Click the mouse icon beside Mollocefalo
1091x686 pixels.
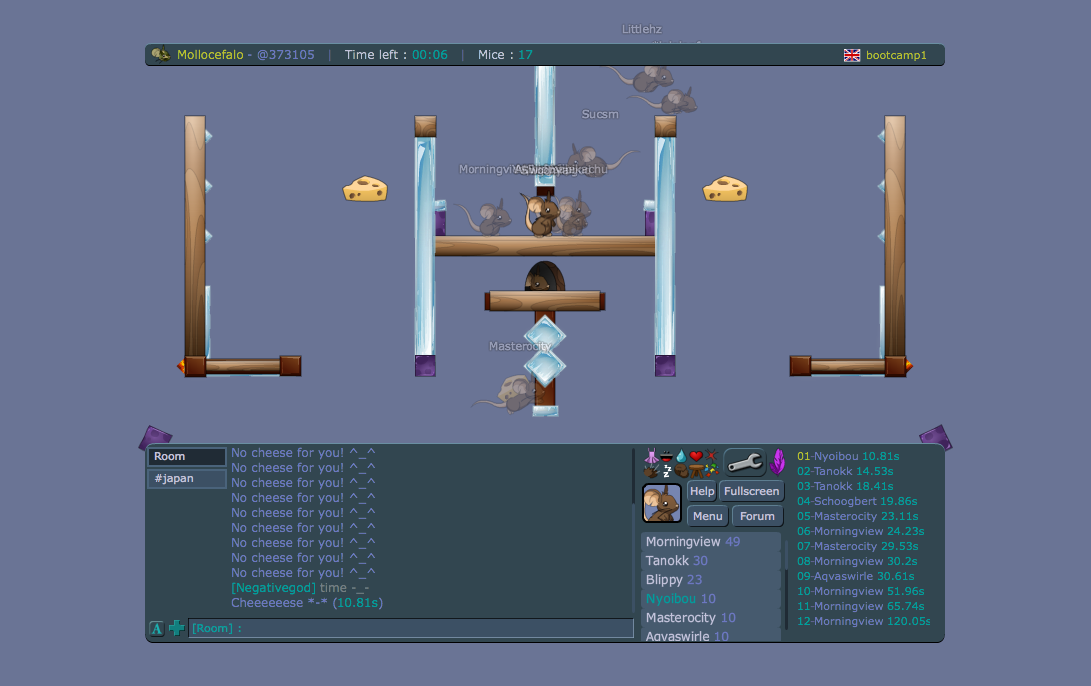(161, 54)
